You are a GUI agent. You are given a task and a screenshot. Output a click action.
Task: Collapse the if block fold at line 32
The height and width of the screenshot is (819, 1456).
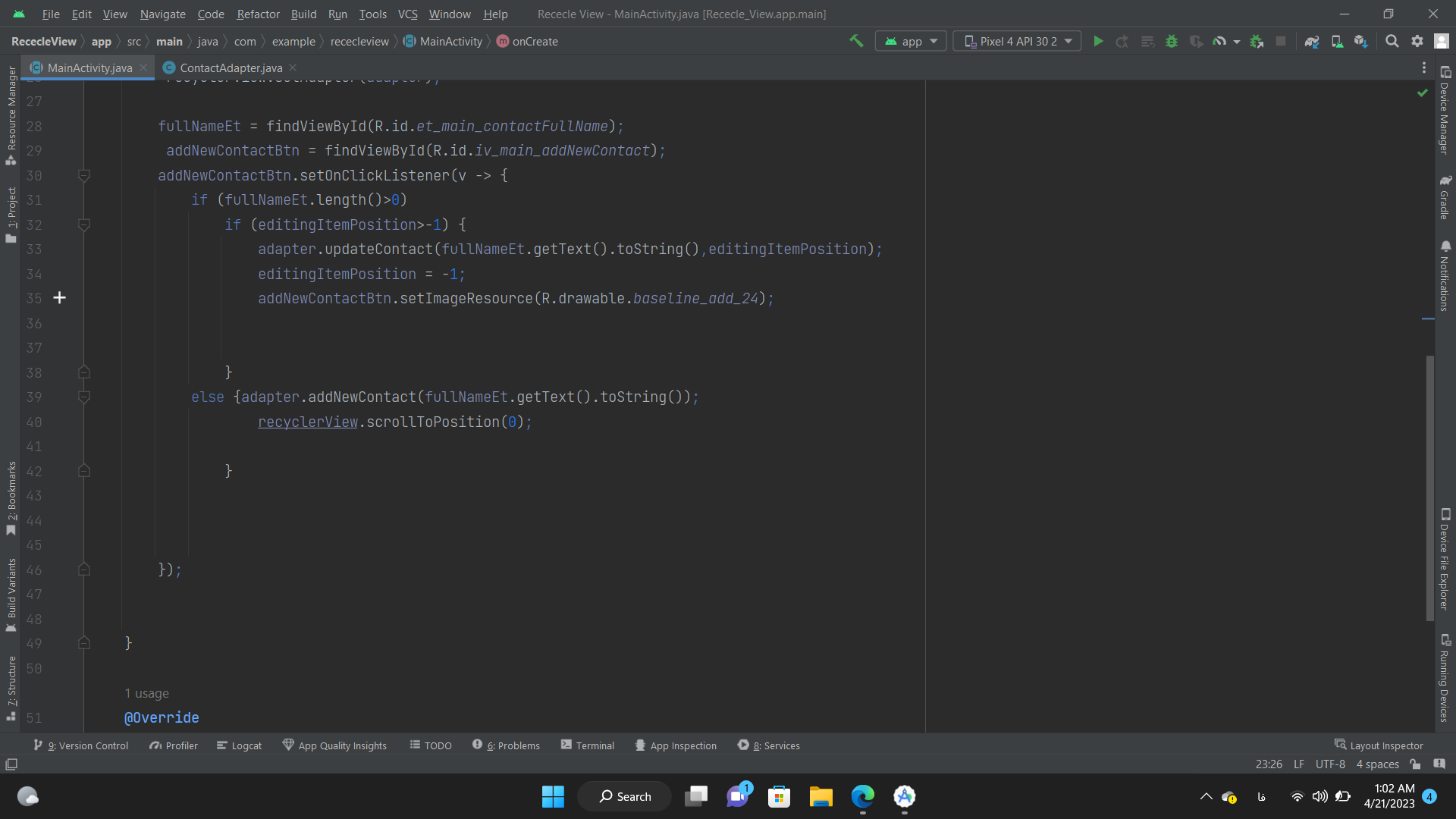84,224
